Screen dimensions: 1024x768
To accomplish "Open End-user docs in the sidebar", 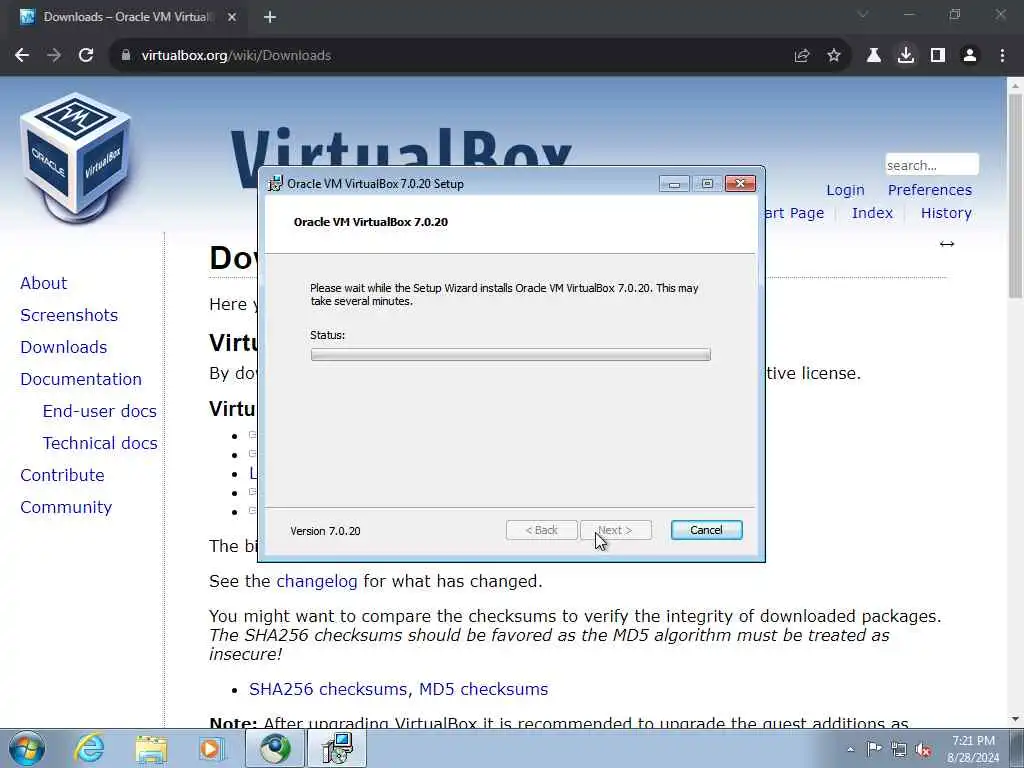I will point(99,411).
